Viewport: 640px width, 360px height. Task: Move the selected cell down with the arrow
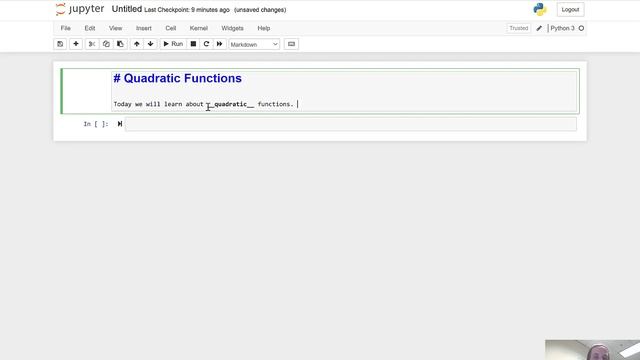click(151, 44)
